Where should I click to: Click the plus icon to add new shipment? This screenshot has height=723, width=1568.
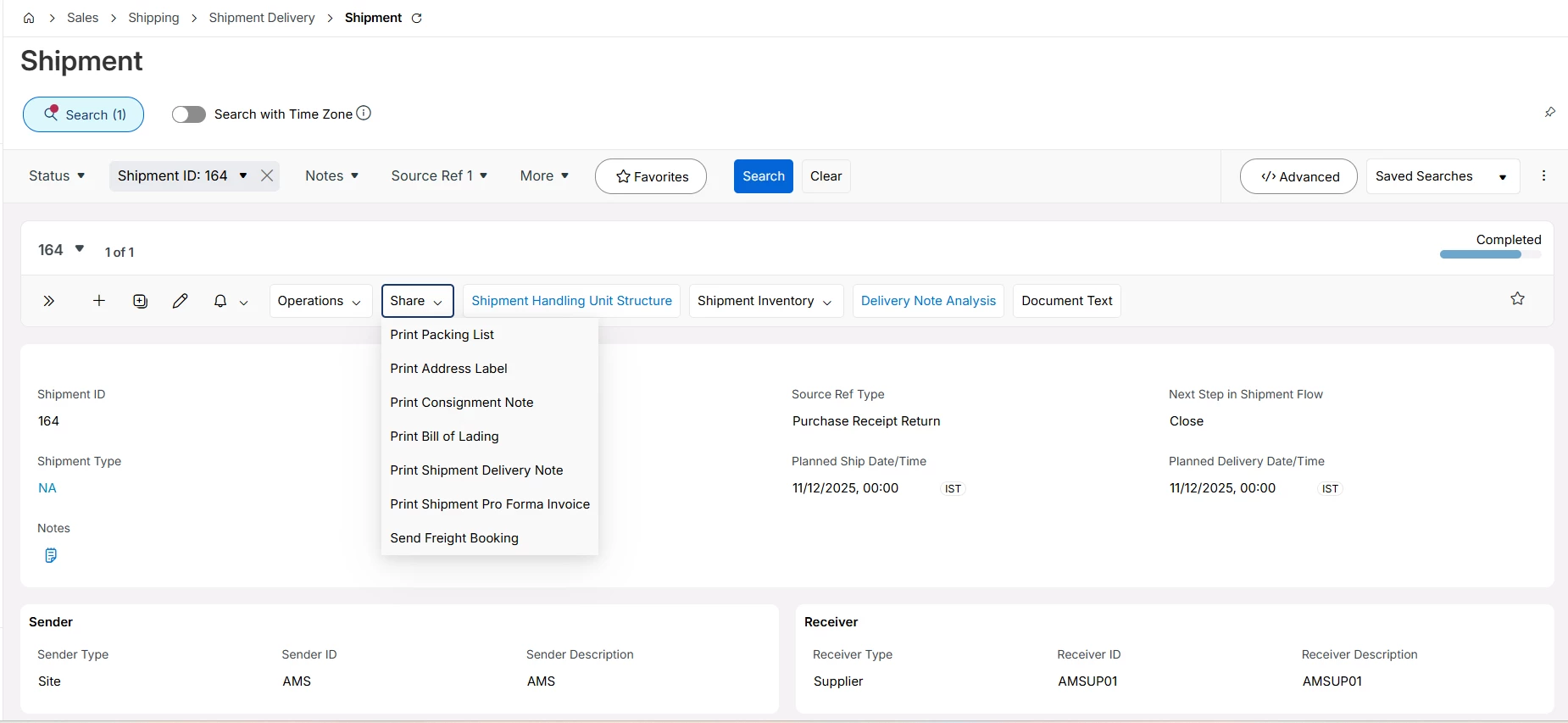pos(99,301)
